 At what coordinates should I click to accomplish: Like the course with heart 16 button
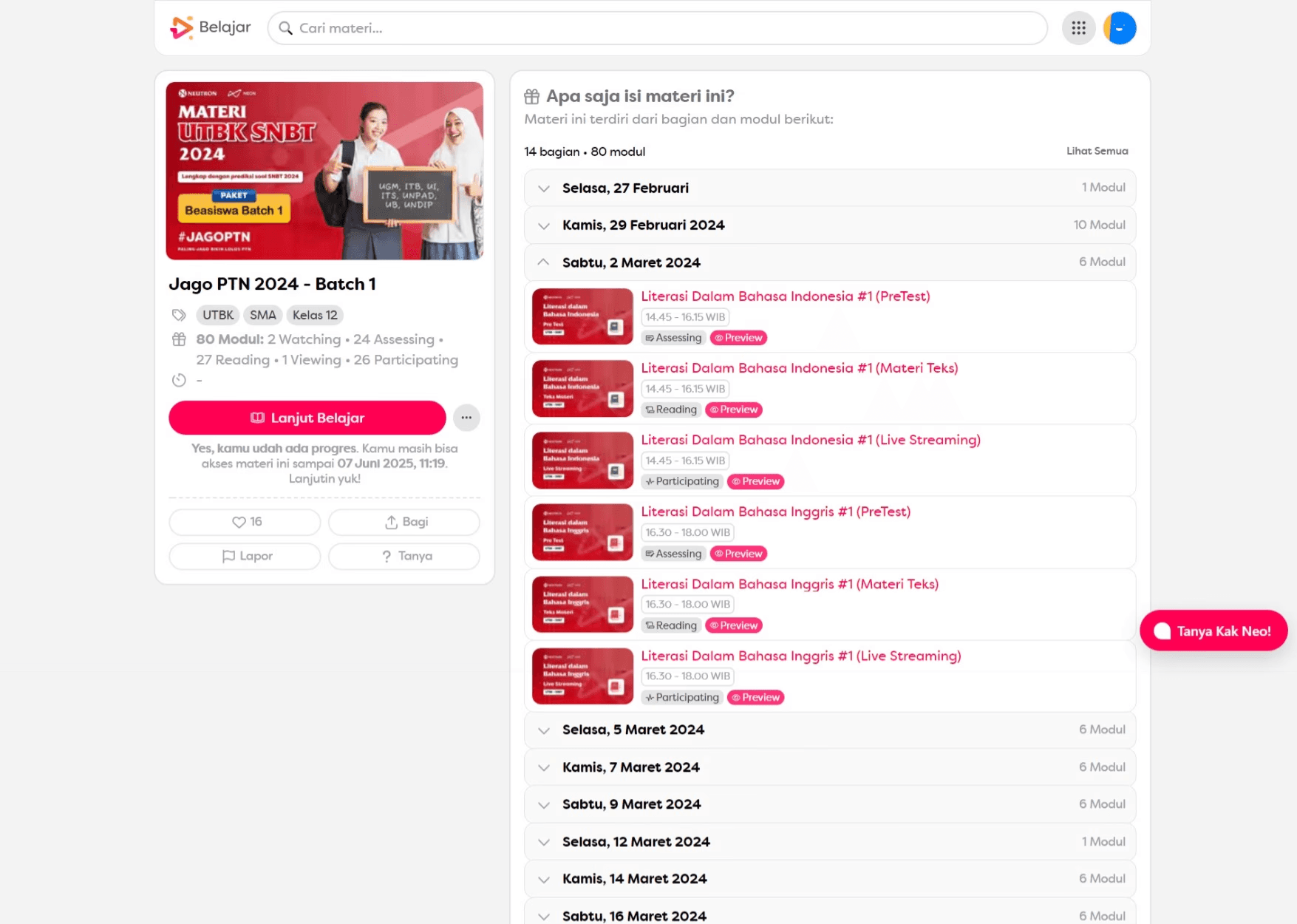tap(245, 522)
